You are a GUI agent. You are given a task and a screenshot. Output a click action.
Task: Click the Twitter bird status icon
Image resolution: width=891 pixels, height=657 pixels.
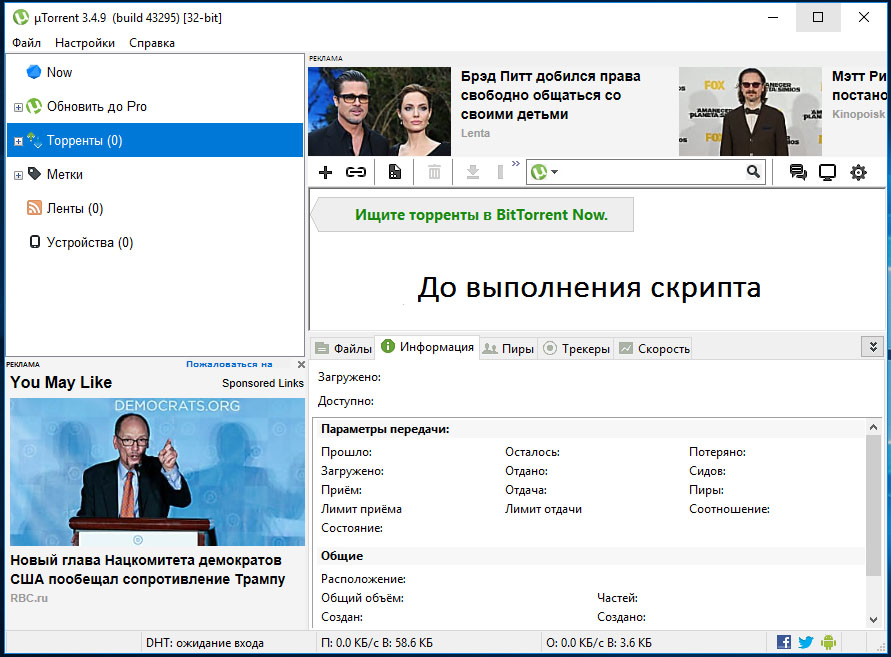tap(806, 642)
